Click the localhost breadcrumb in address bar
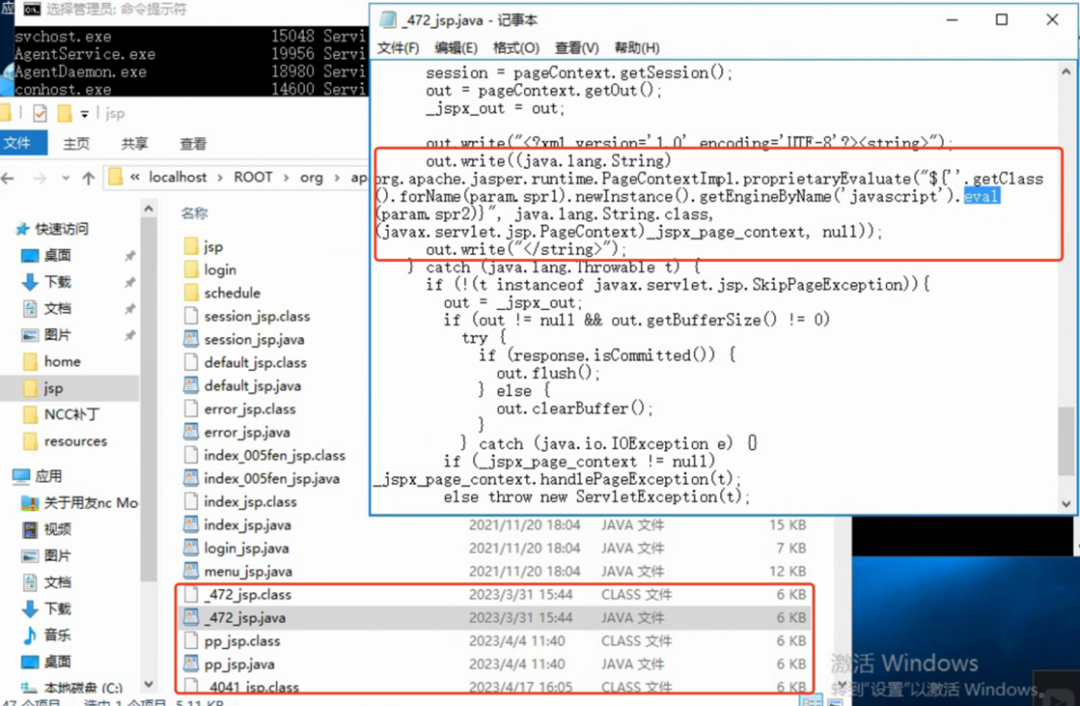The height and width of the screenshot is (706, 1080). click(178, 177)
